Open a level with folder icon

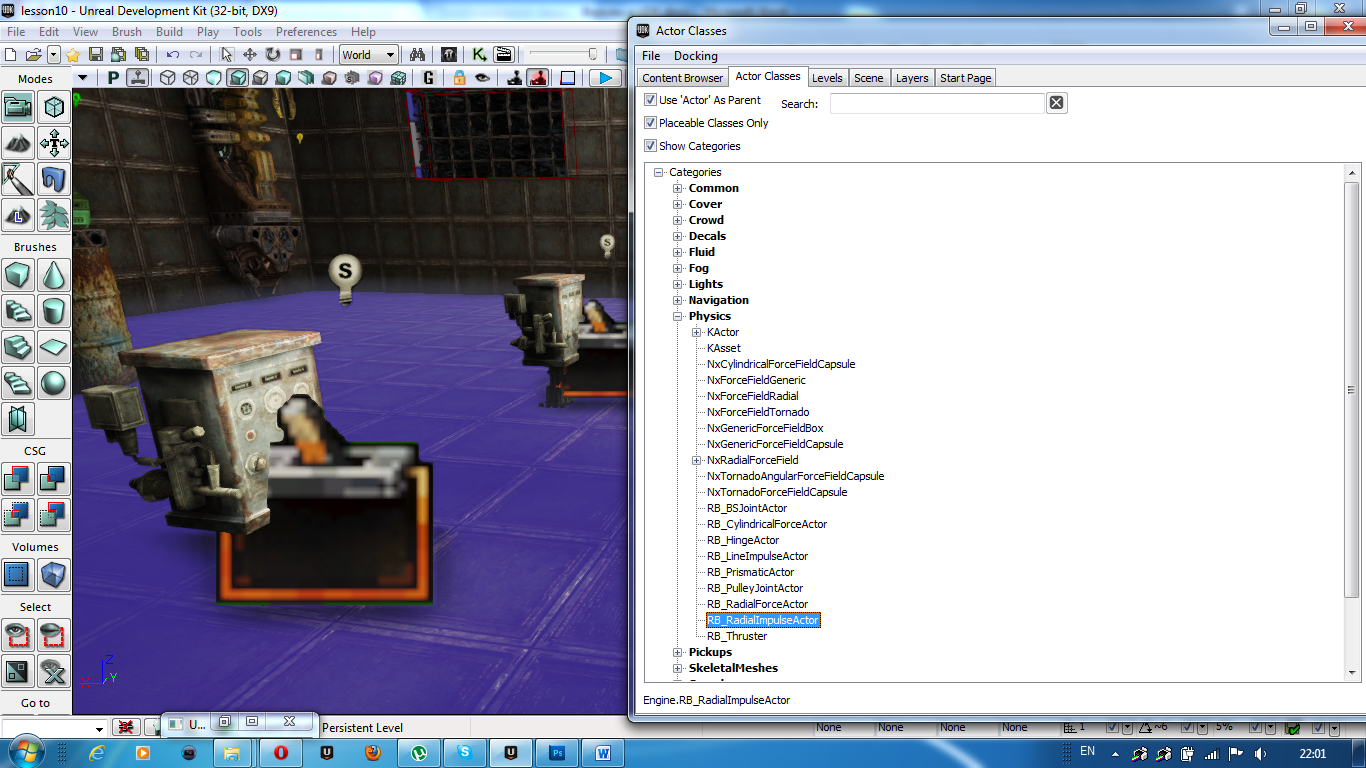click(x=33, y=55)
